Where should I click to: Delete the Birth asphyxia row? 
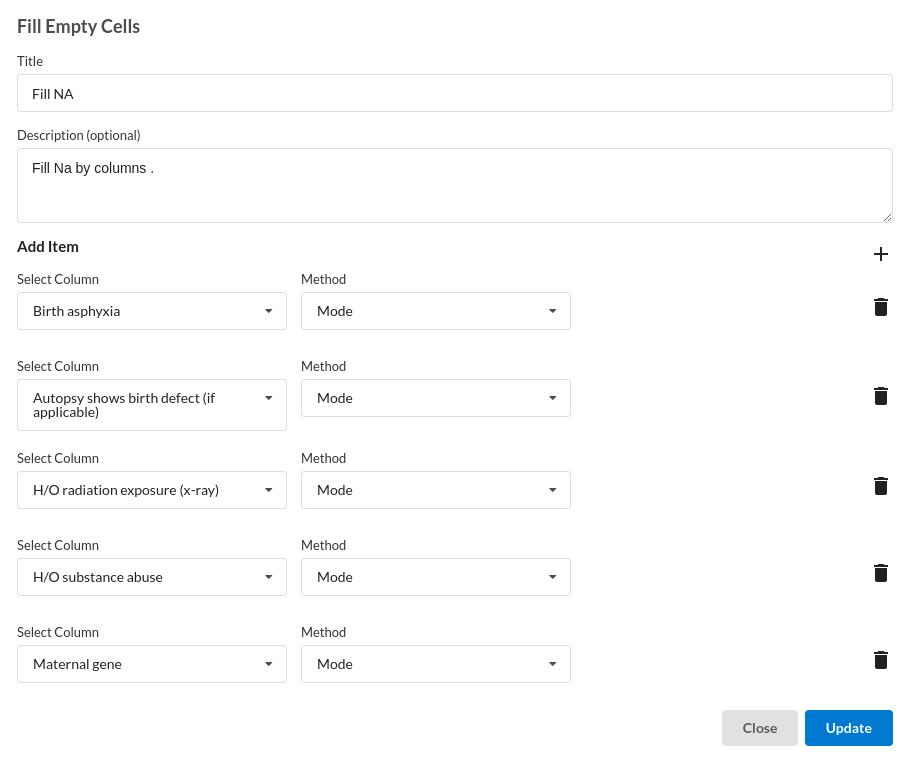[880, 307]
